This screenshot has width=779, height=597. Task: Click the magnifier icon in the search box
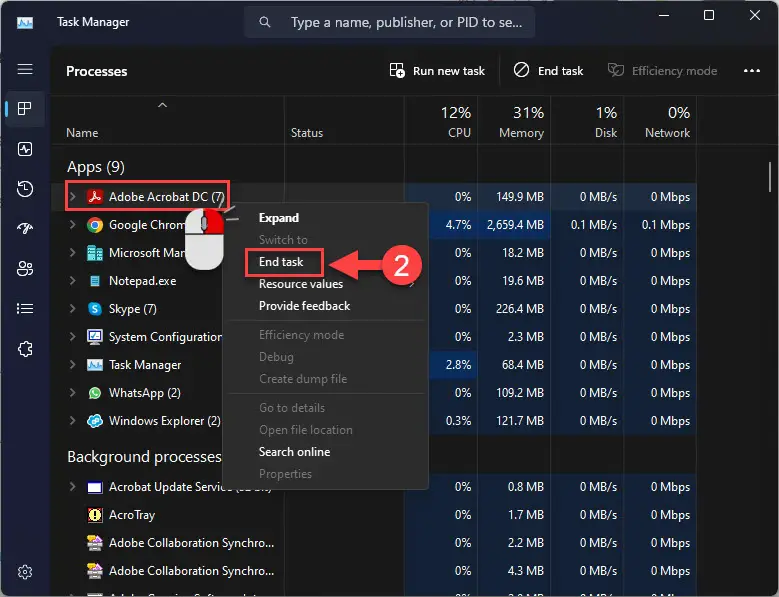(265, 22)
